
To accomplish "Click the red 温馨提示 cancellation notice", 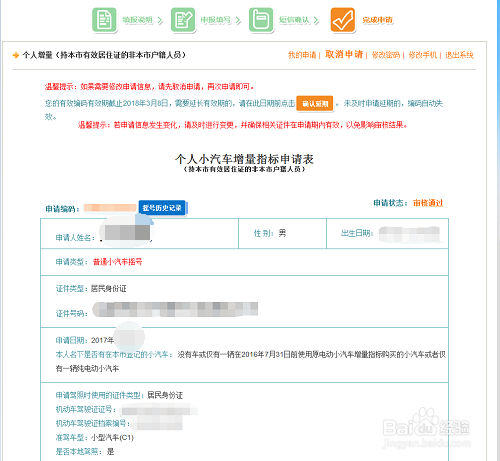I will (x=150, y=87).
